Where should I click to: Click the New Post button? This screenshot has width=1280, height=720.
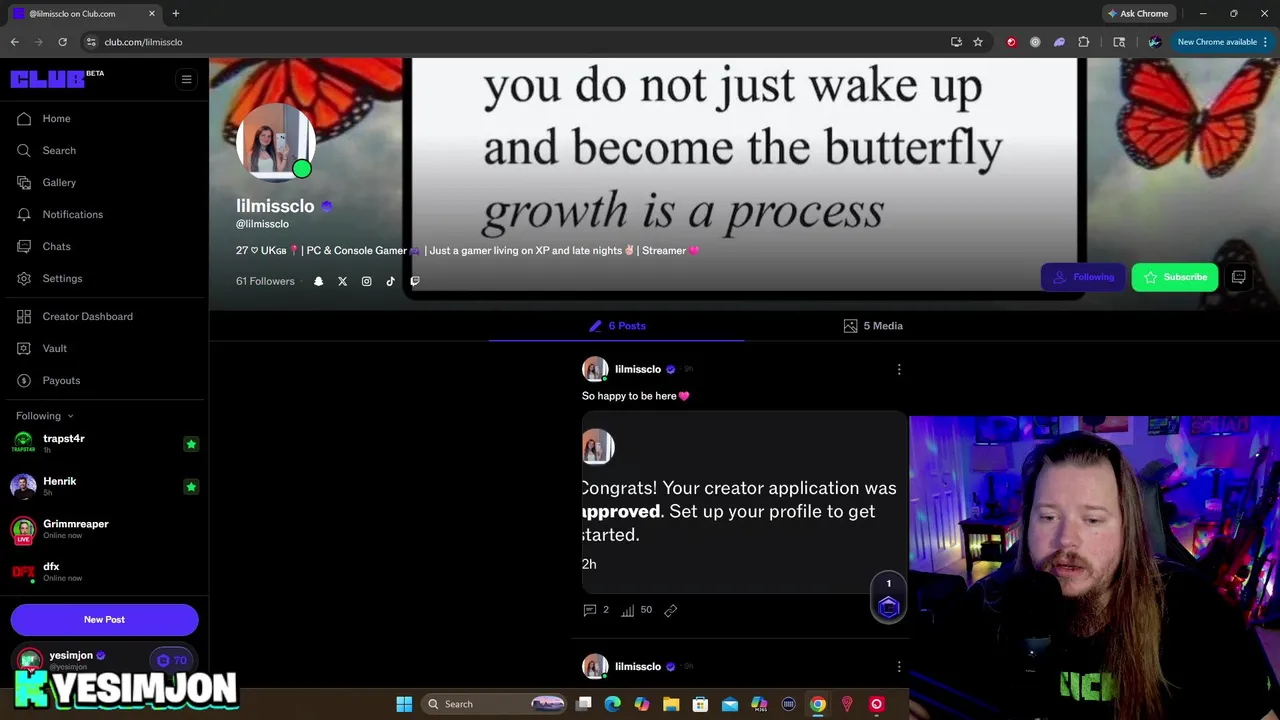(x=104, y=619)
